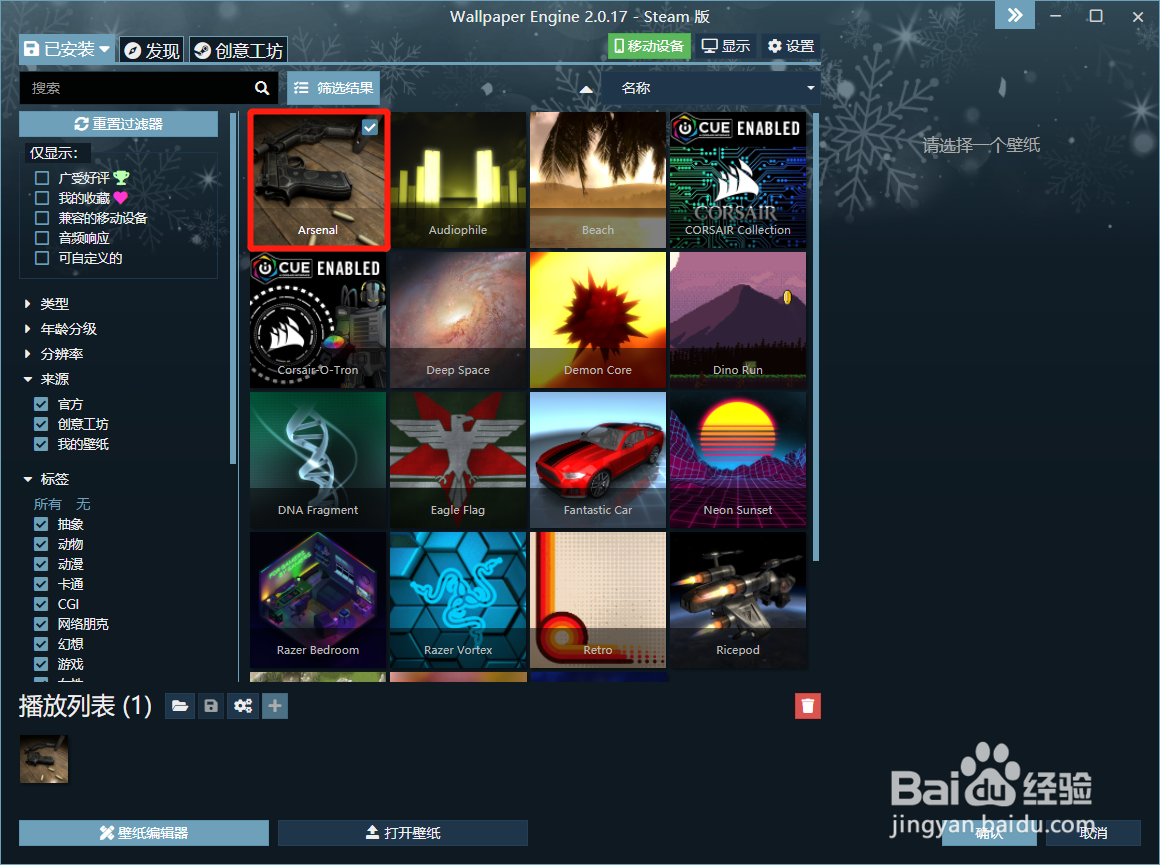The height and width of the screenshot is (865, 1160).
Task: Save the playlist with disk icon
Action: (x=211, y=706)
